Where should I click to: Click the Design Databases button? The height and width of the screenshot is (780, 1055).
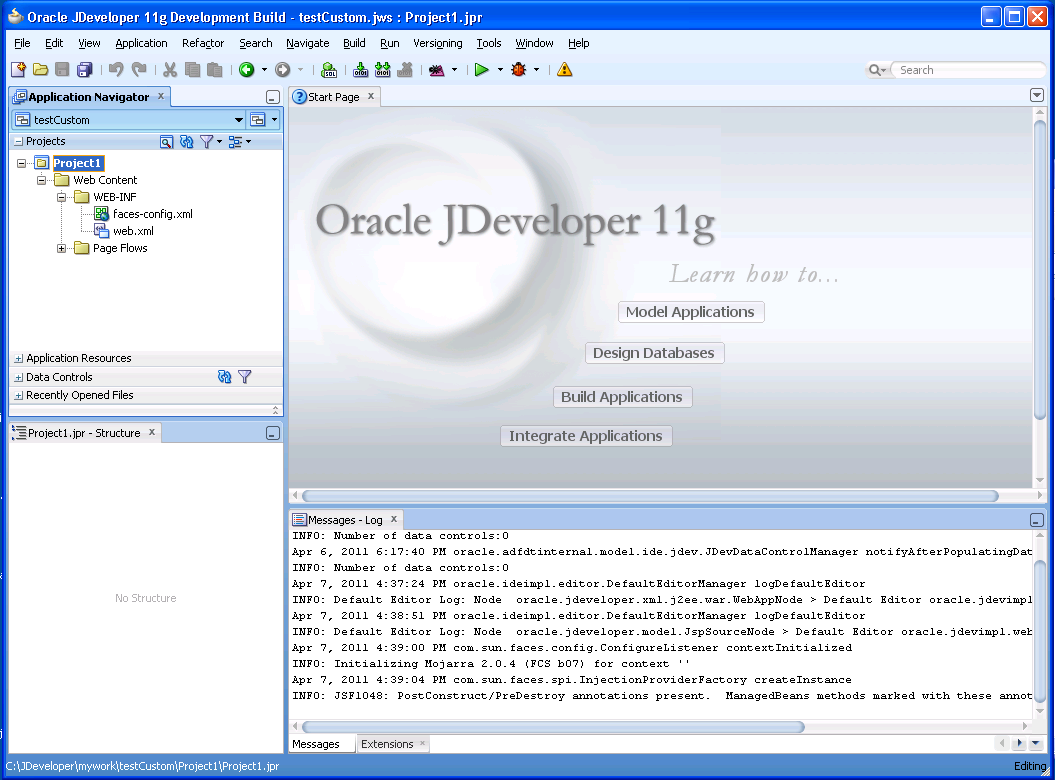tap(653, 353)
